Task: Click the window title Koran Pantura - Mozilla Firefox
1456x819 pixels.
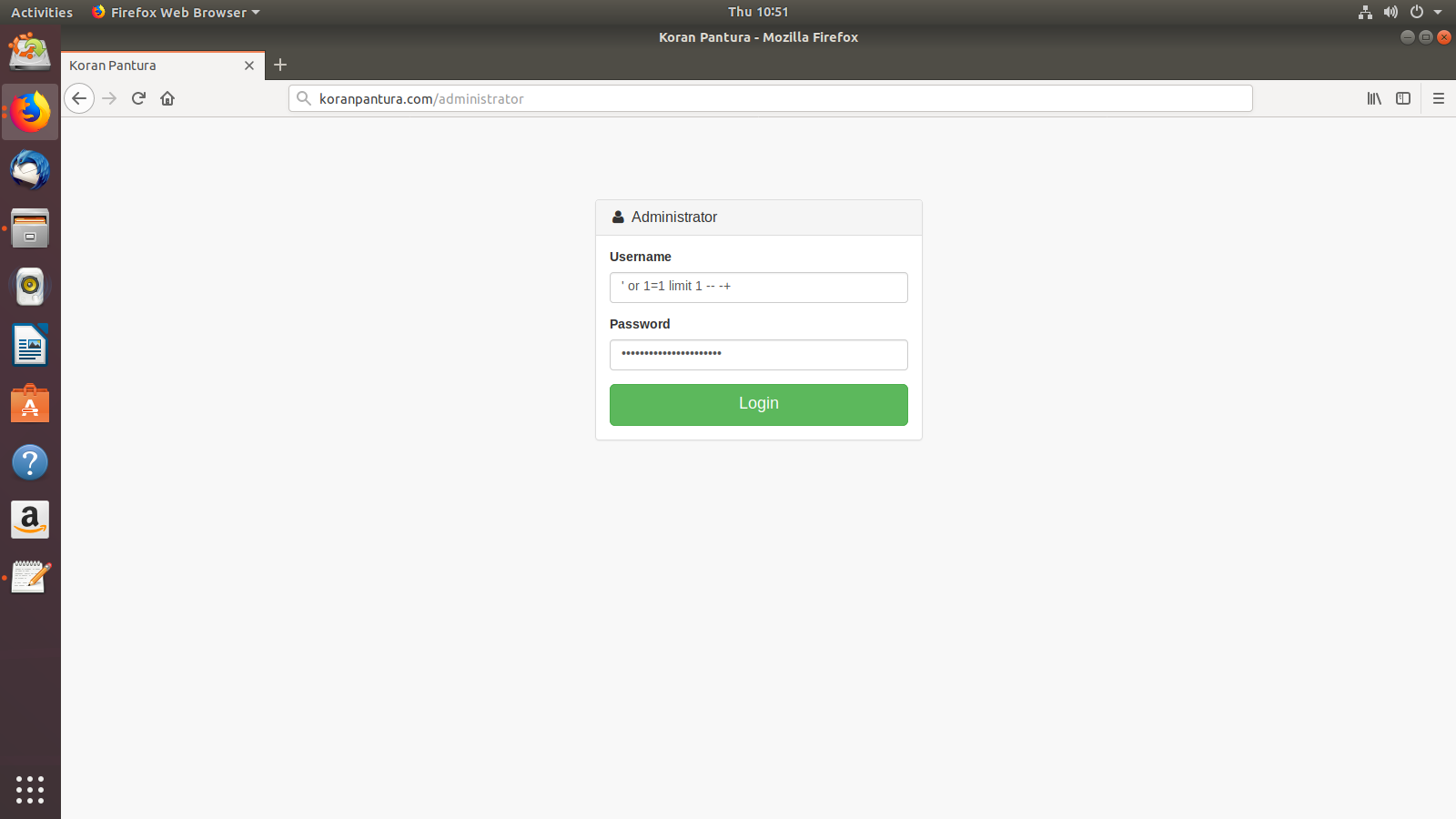Action: tap(759, 37)
